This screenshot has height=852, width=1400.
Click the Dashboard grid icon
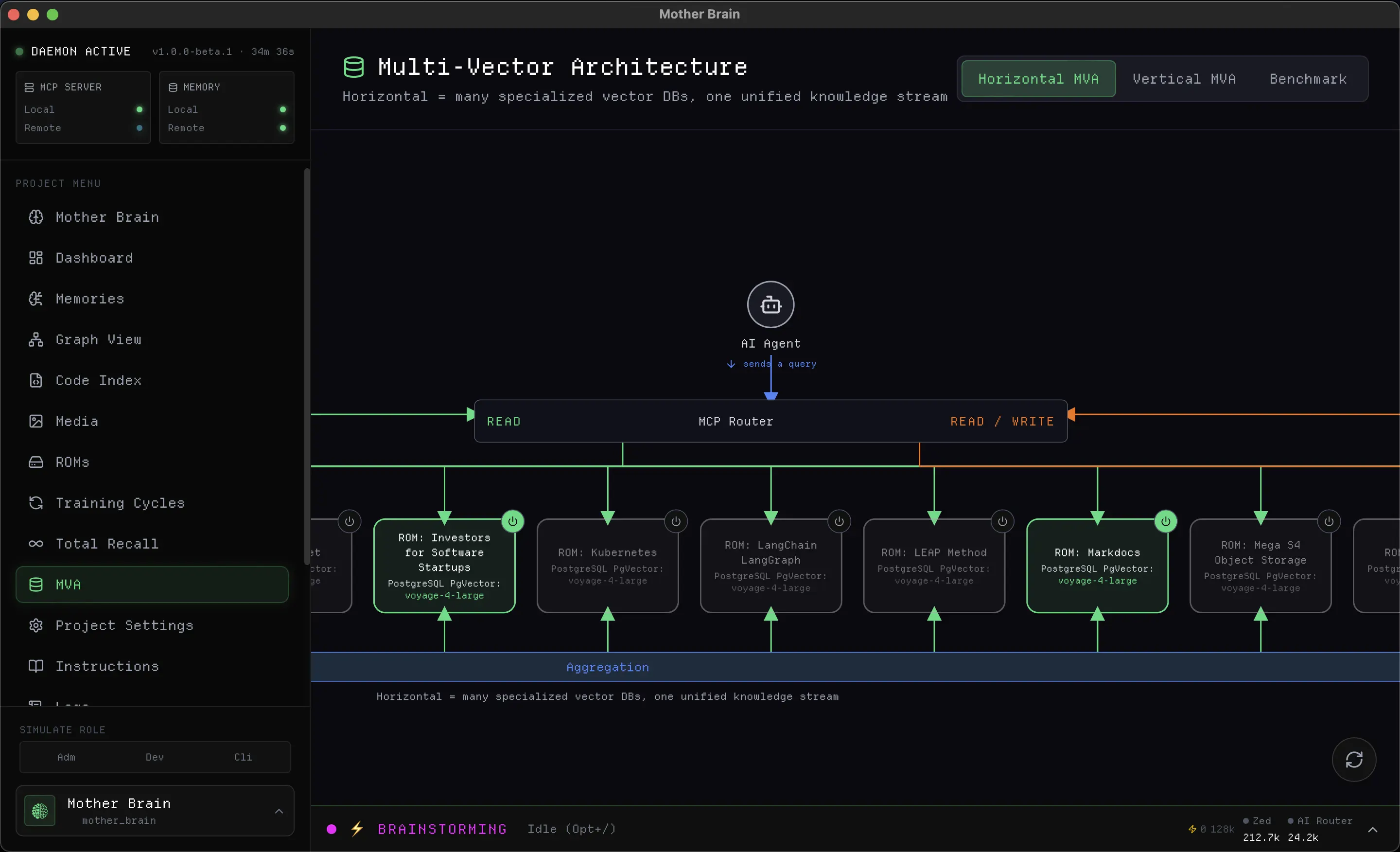[36, 258]
